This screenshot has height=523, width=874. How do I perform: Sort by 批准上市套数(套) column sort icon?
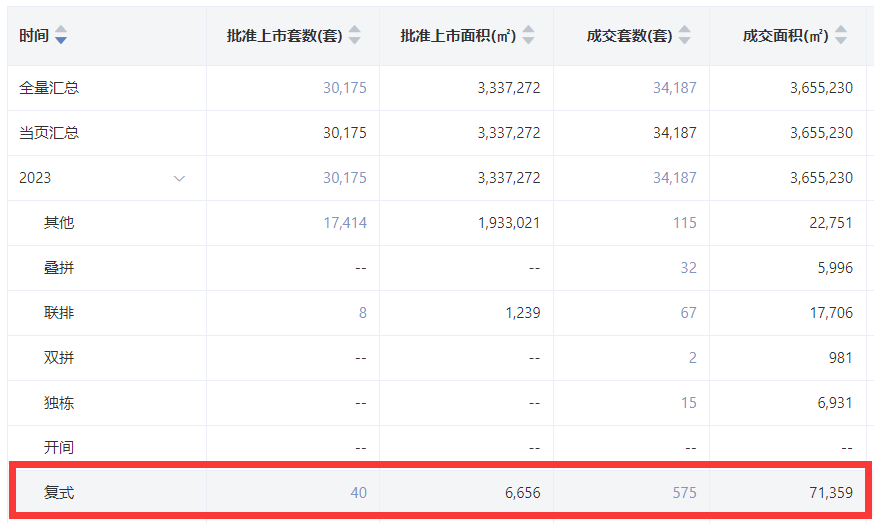pyautogui.click(x=355, y=35)
